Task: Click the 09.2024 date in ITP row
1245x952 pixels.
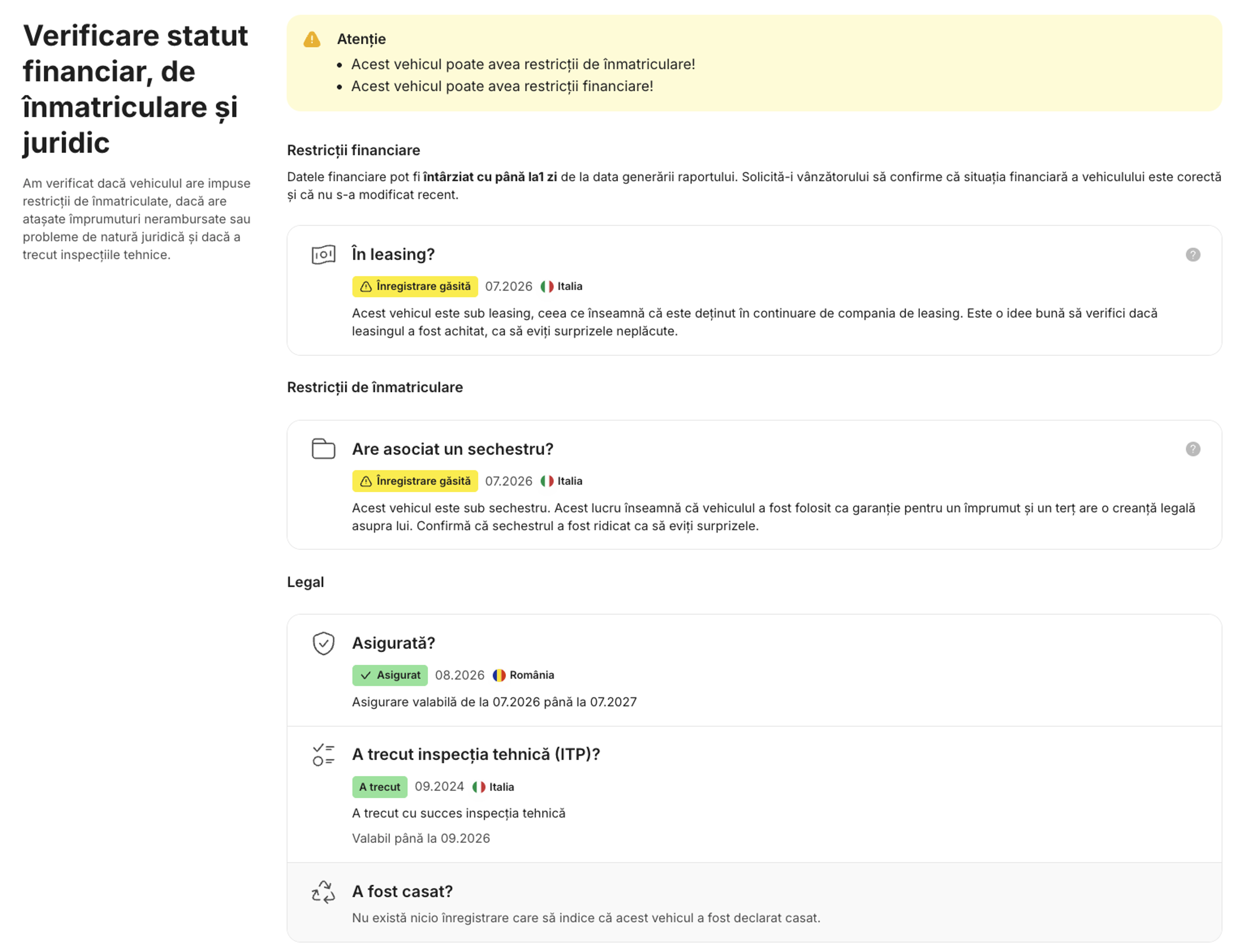Action: (439, 787)
